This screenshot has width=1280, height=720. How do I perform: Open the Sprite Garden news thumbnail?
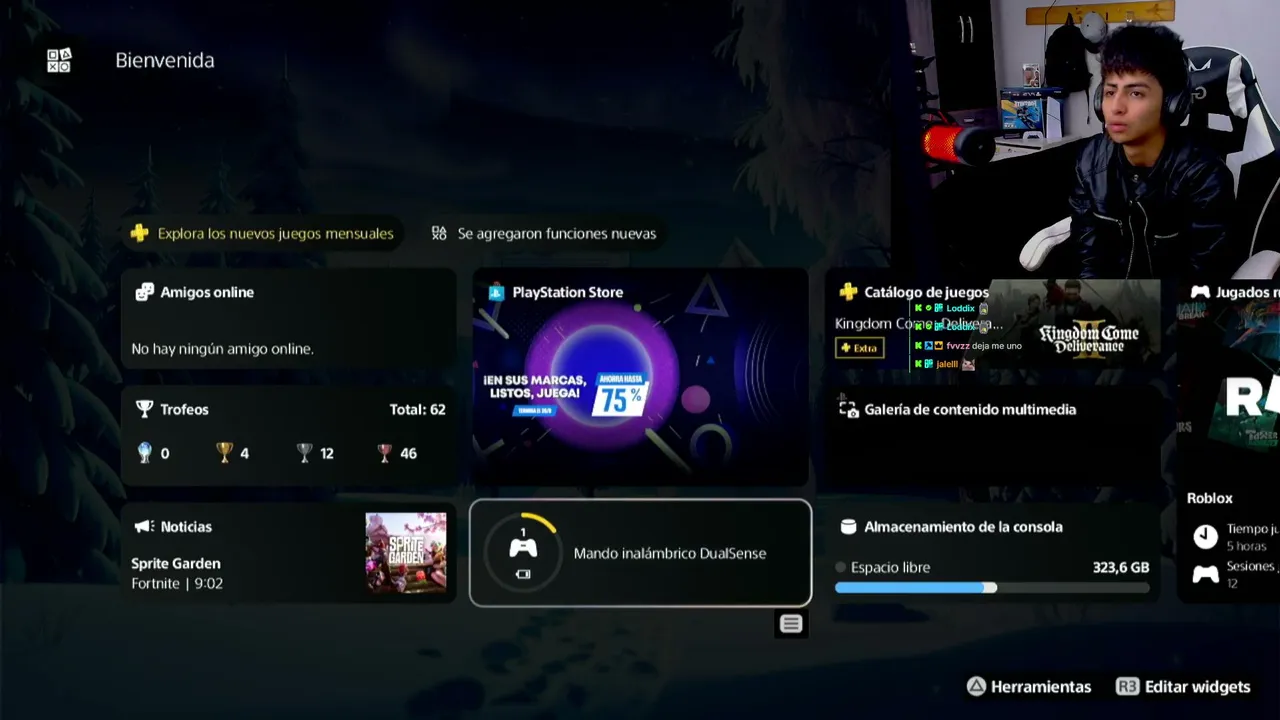pos(406,553)
